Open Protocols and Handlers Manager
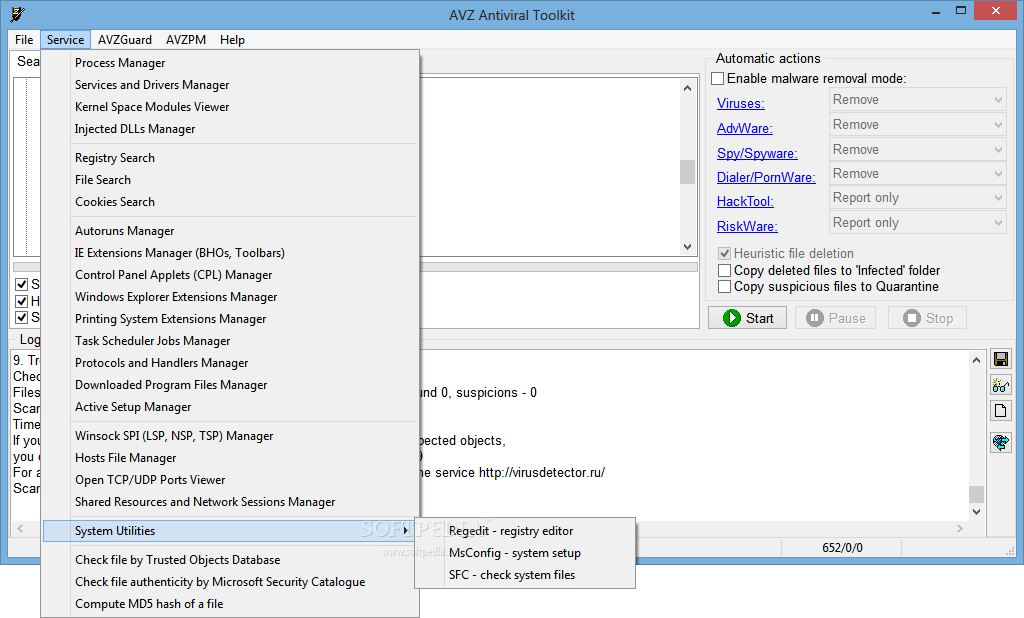The height and width of the screenshot is (618, 1024). [x=230, y=363]
